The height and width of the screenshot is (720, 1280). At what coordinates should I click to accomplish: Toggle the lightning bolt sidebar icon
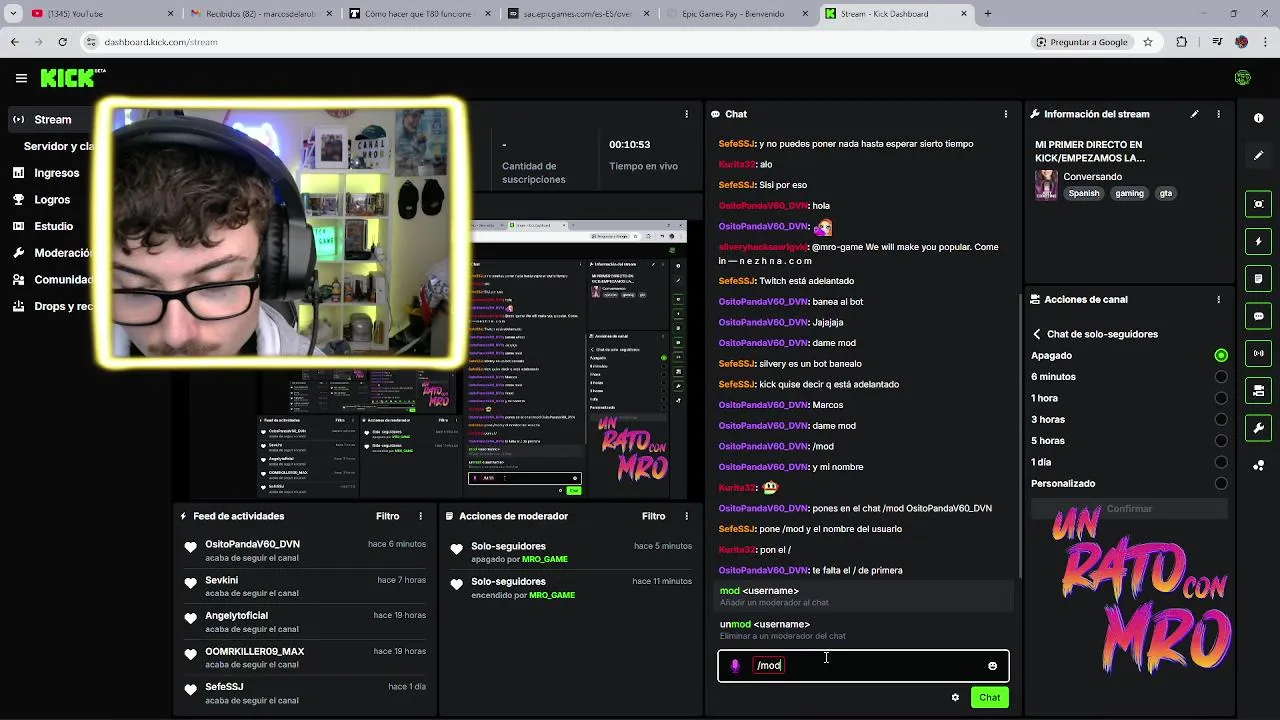(1258, 241)
